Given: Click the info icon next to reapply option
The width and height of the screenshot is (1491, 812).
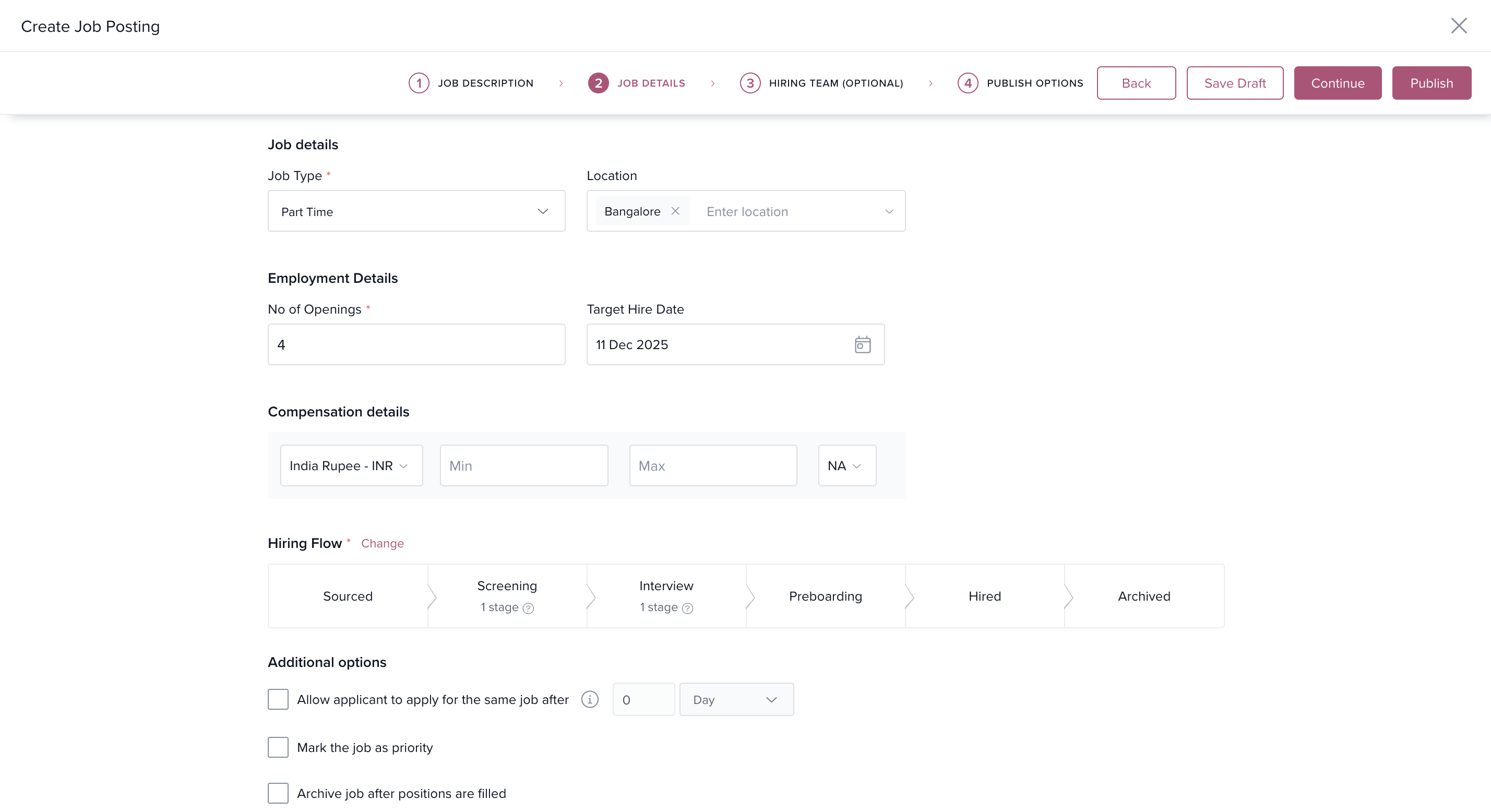Looking at the screenshot, I should (x=589, y=699).
